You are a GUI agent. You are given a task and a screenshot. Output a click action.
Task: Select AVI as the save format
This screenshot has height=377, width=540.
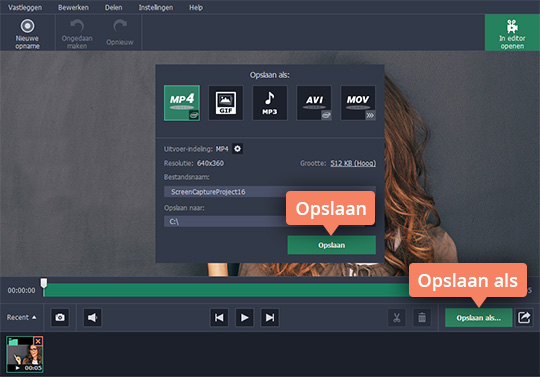[x=314, y=103]
